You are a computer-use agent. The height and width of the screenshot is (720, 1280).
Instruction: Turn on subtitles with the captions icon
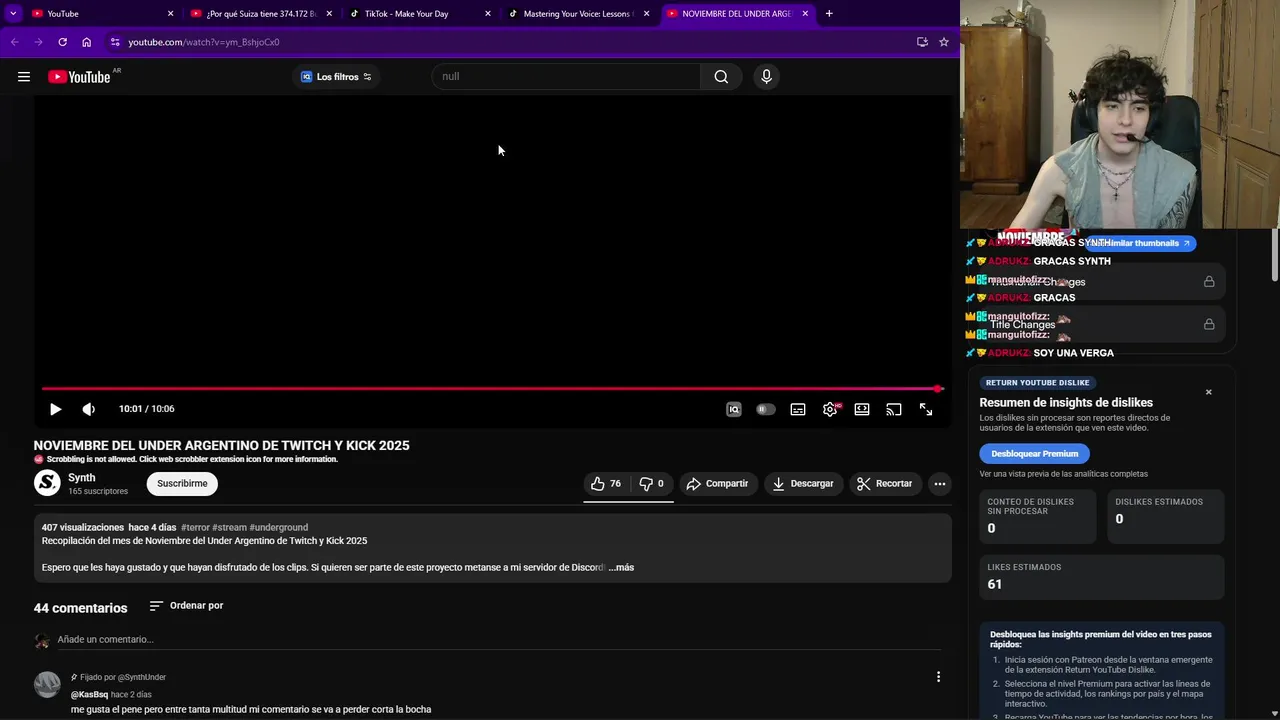coord(798,409)
